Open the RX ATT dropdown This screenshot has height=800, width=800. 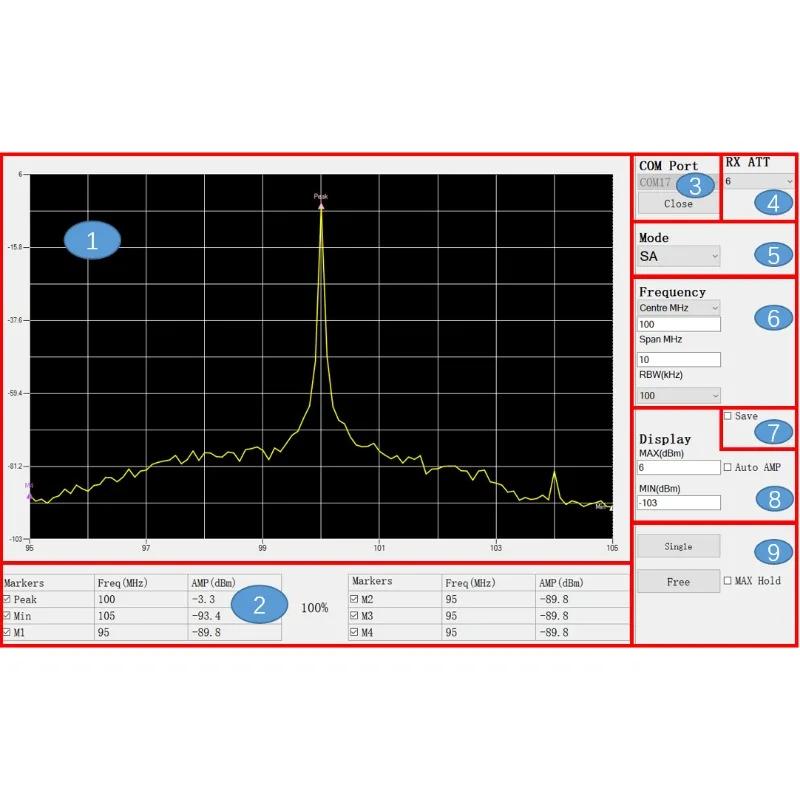(x=759, y=181)
